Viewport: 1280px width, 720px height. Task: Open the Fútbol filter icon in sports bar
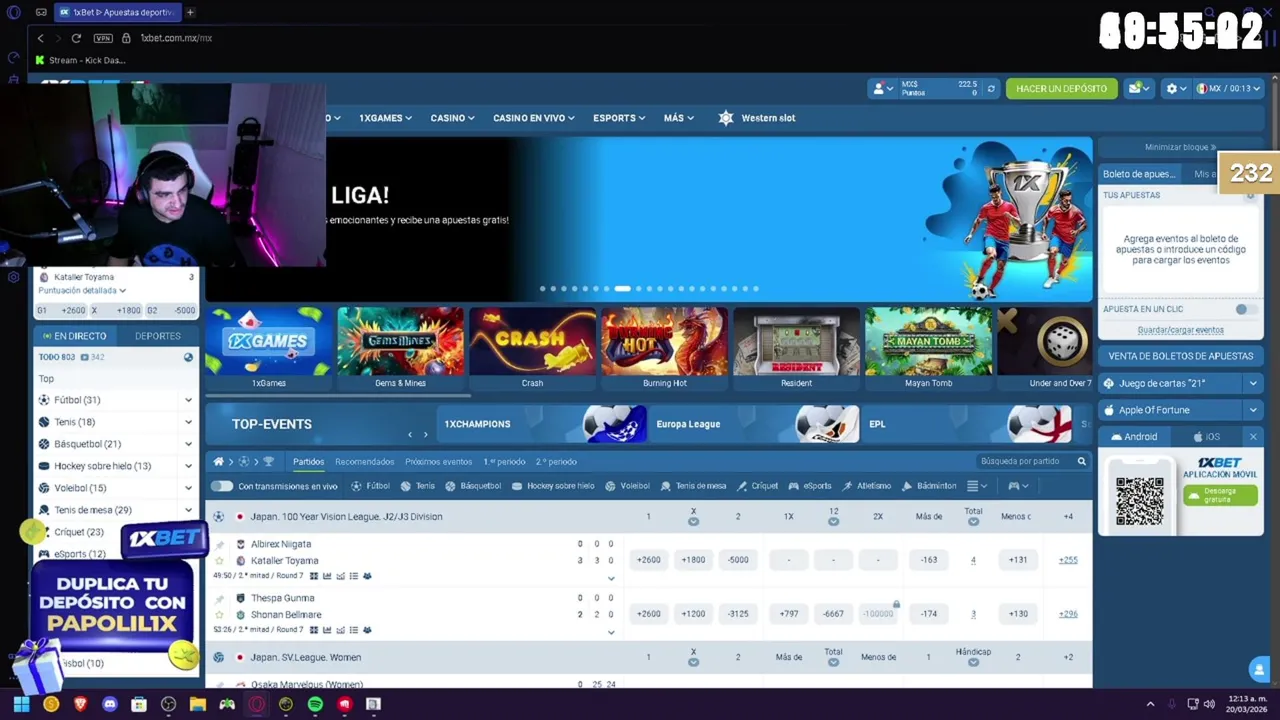(356, 486)
